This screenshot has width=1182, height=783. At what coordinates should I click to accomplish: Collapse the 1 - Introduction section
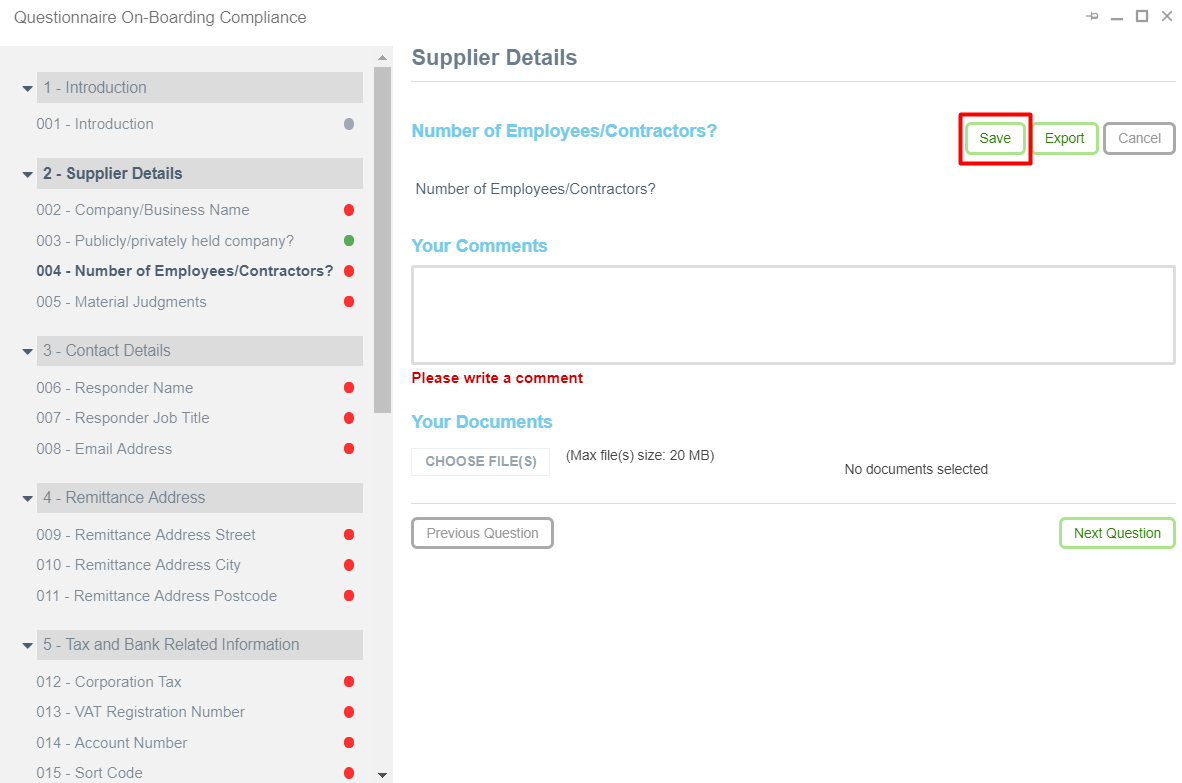pos(28,88)
